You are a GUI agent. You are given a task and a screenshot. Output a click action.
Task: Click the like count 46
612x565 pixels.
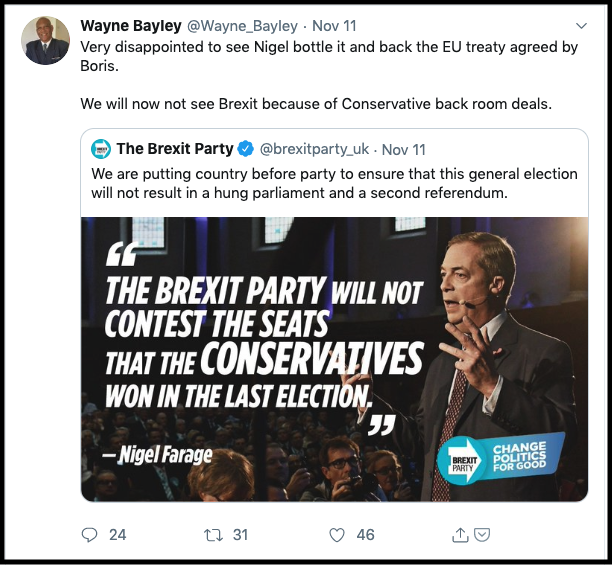pyautogui.click(x=365, y=535)
